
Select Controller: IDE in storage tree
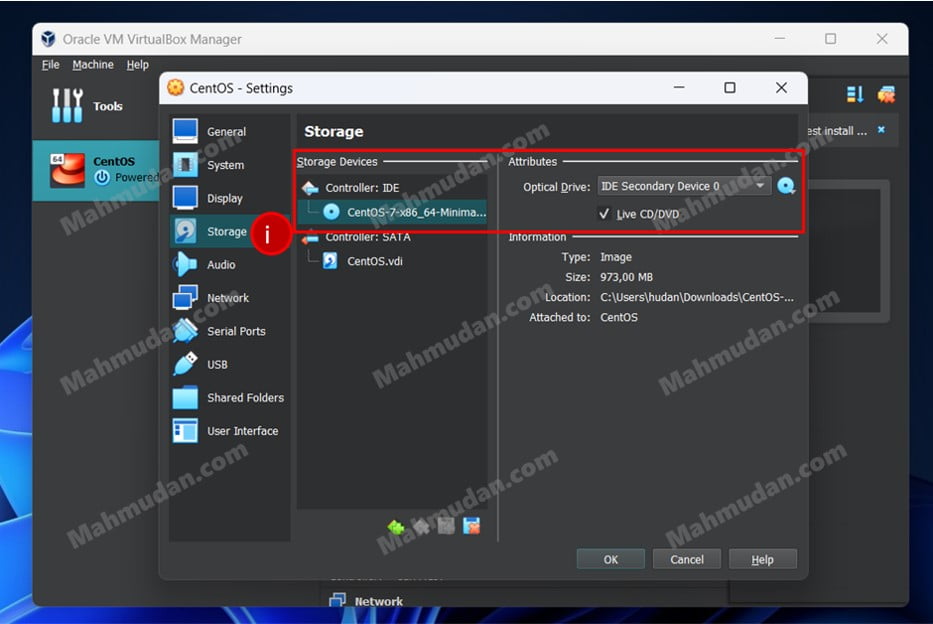(x=392, y=188)
